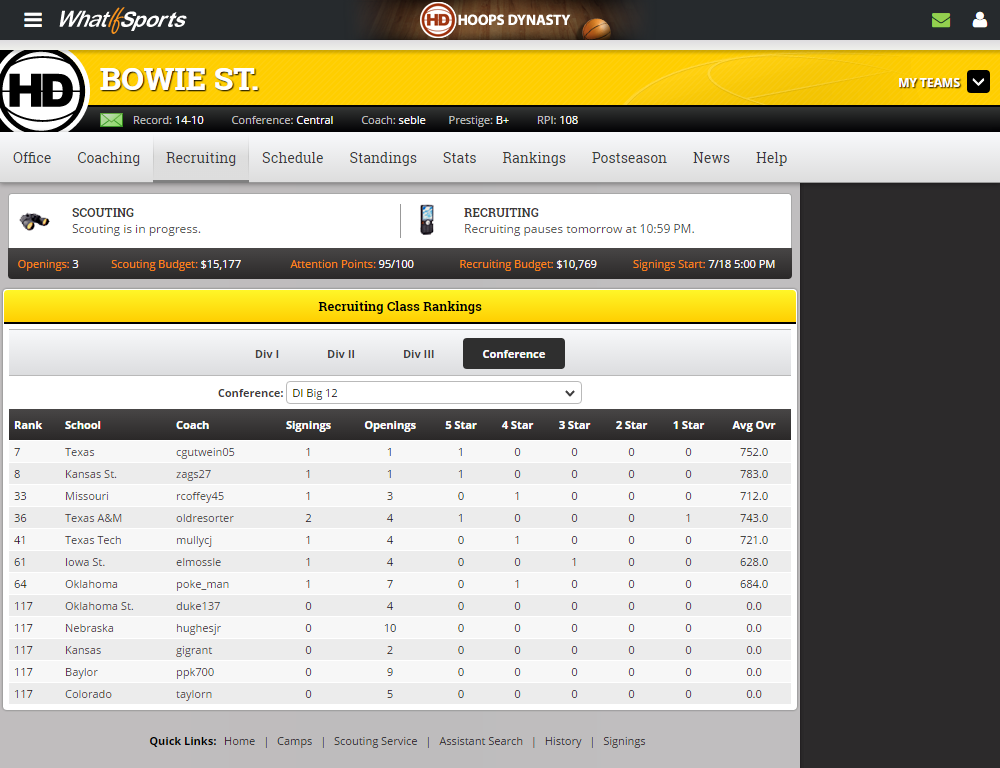1000x768 pixels.
Task: Click the recruiting phone icon
Action: coord(428,220)
